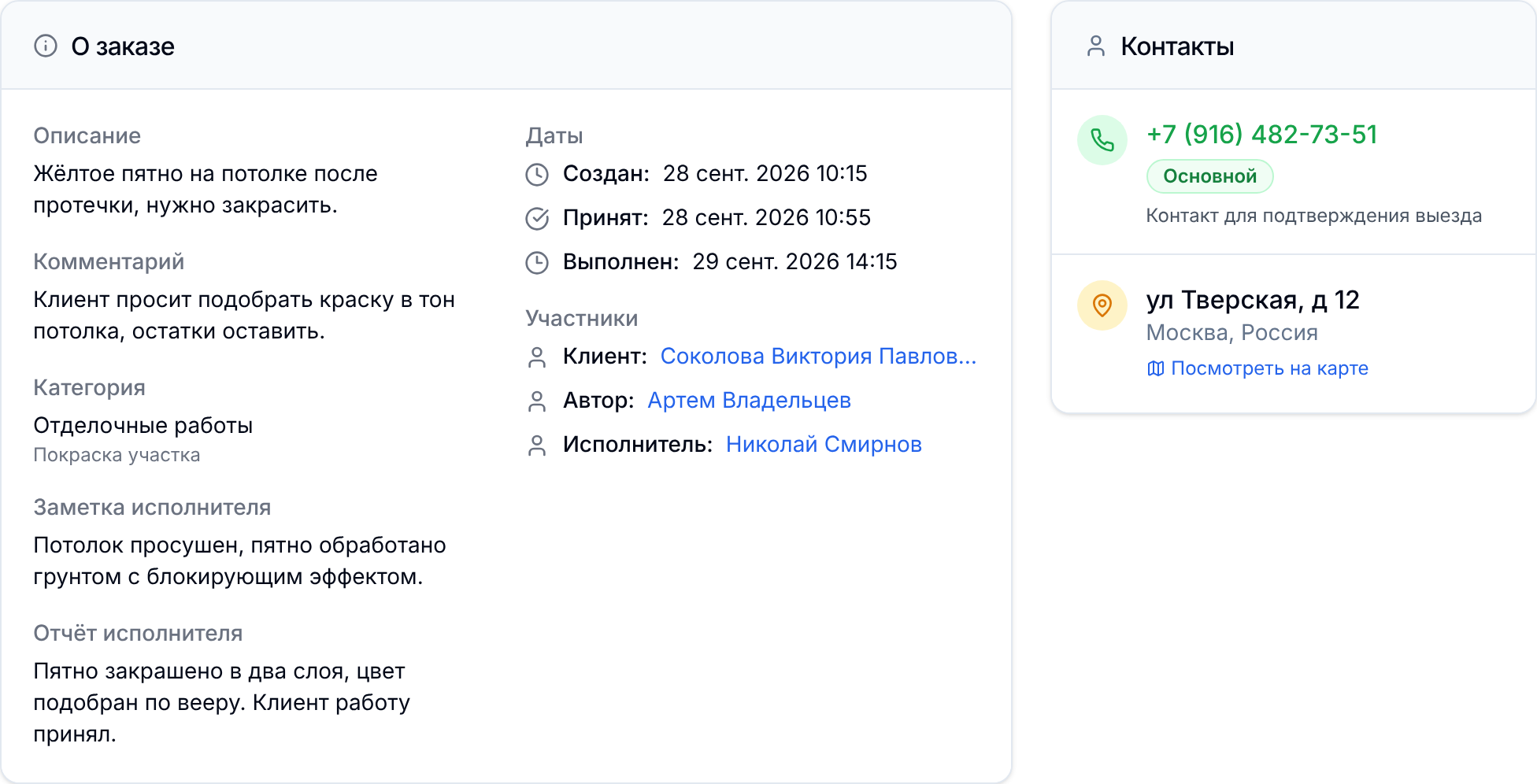Click the text «Москва, Россия»
Viewport: 1537px width, 784px height.
1231,333
